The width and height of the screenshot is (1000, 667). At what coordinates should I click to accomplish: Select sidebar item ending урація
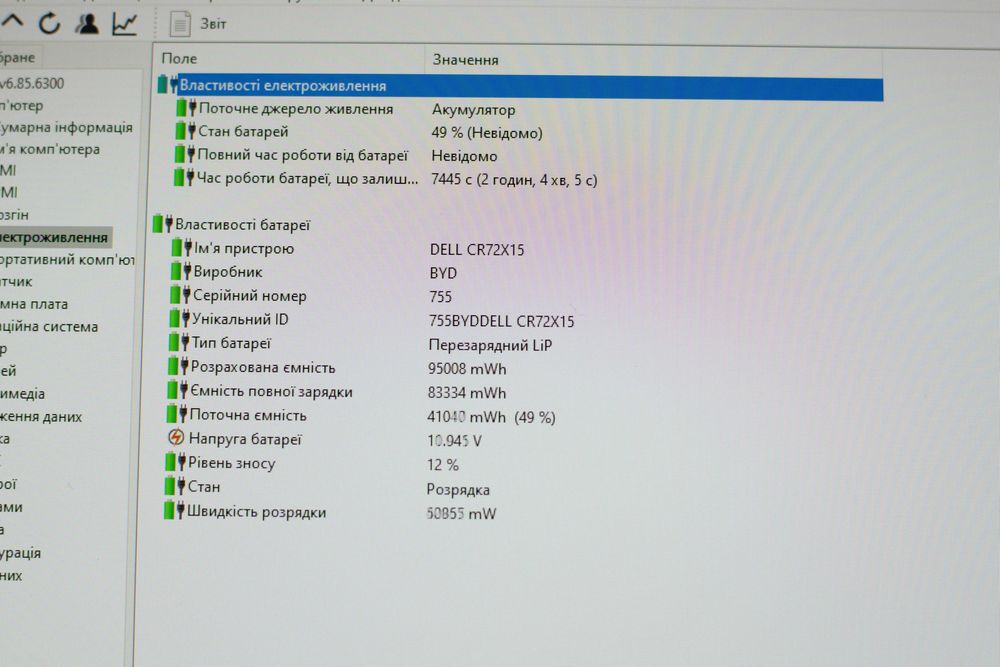(20, 553)
